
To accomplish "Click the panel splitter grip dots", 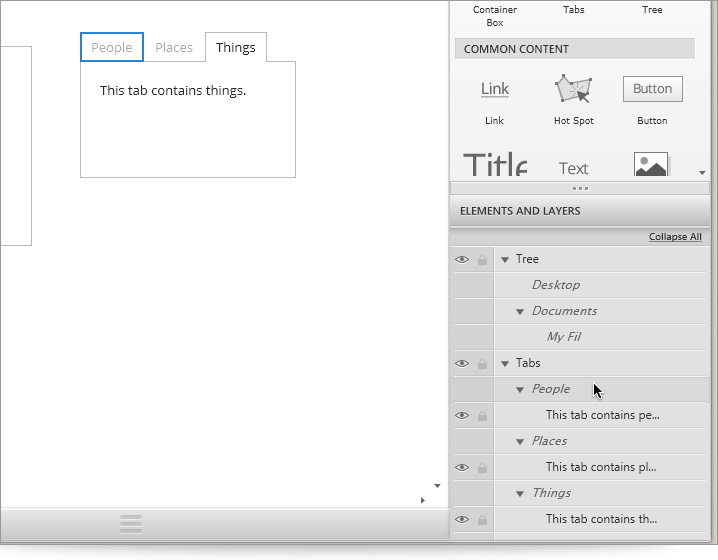I will click(x=580, y=189).
